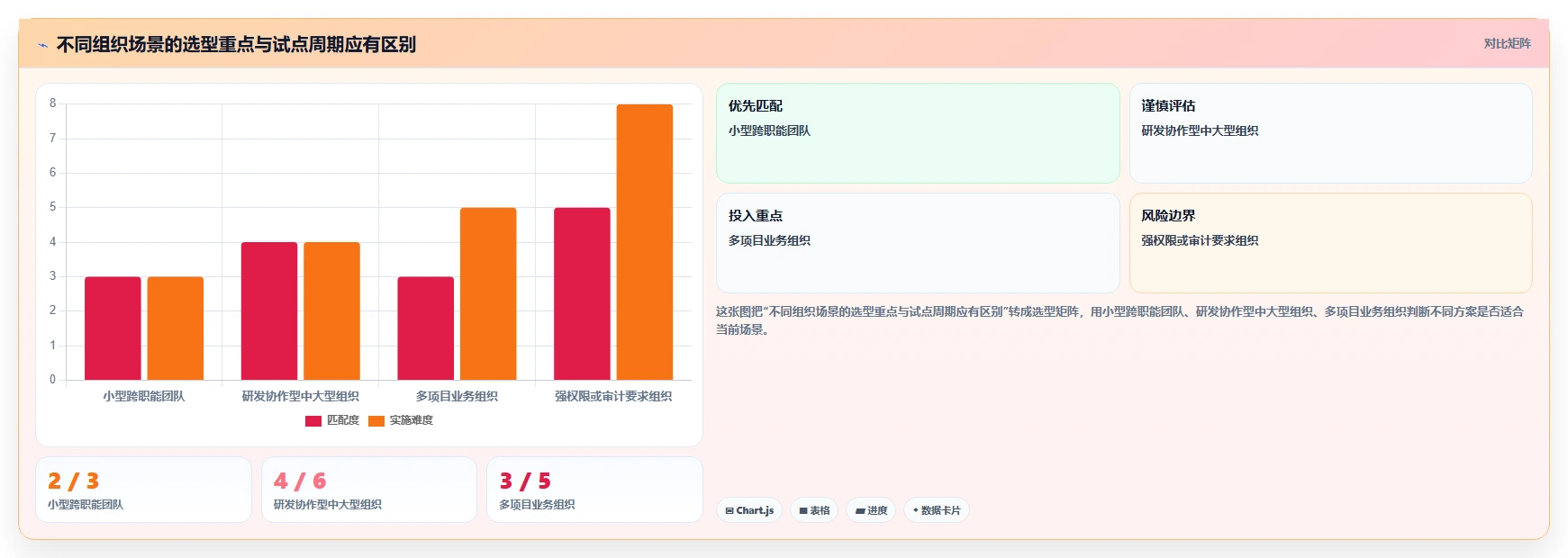Click x-axis label 强权限或审计要求组织

coord(613,396)
